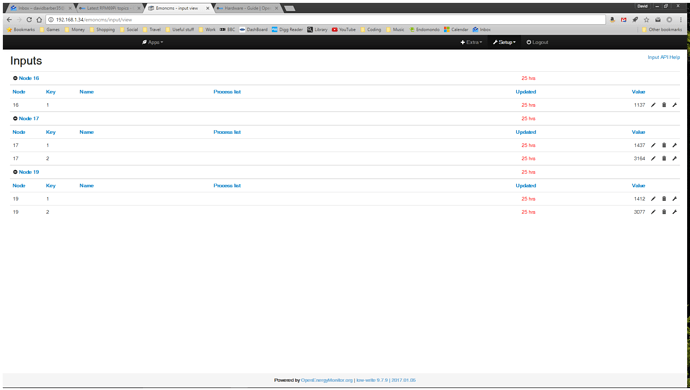Close the Emoncms input view tab
690x390 pixels.
pos(208,8)
